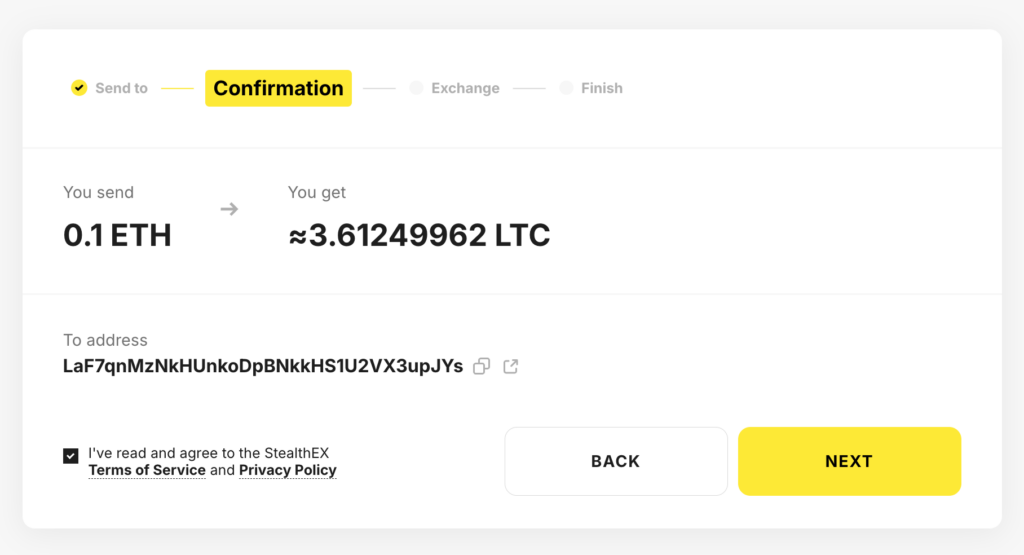Select the Finish step label
Image resolution: width=1024 pixels, height=555 pixels.
(x=601, y=88)
